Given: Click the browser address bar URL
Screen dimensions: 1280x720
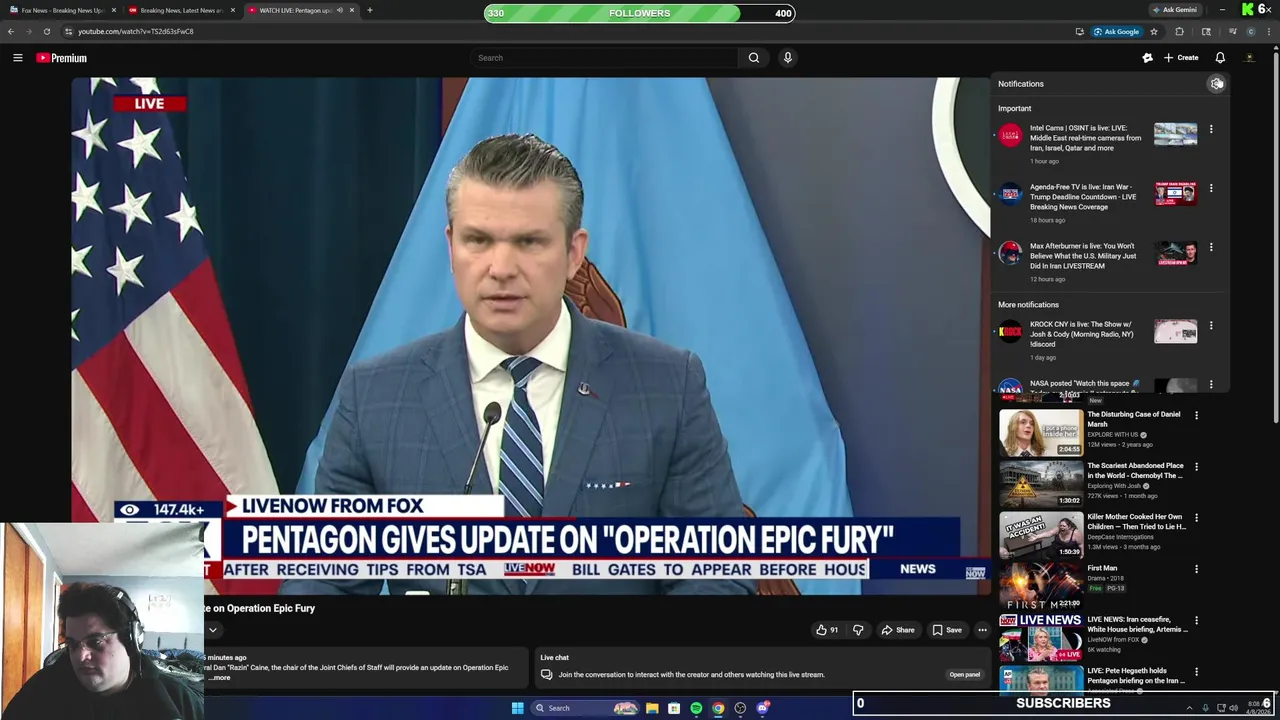Looking at the screenshot, I should tap(136, 31).
